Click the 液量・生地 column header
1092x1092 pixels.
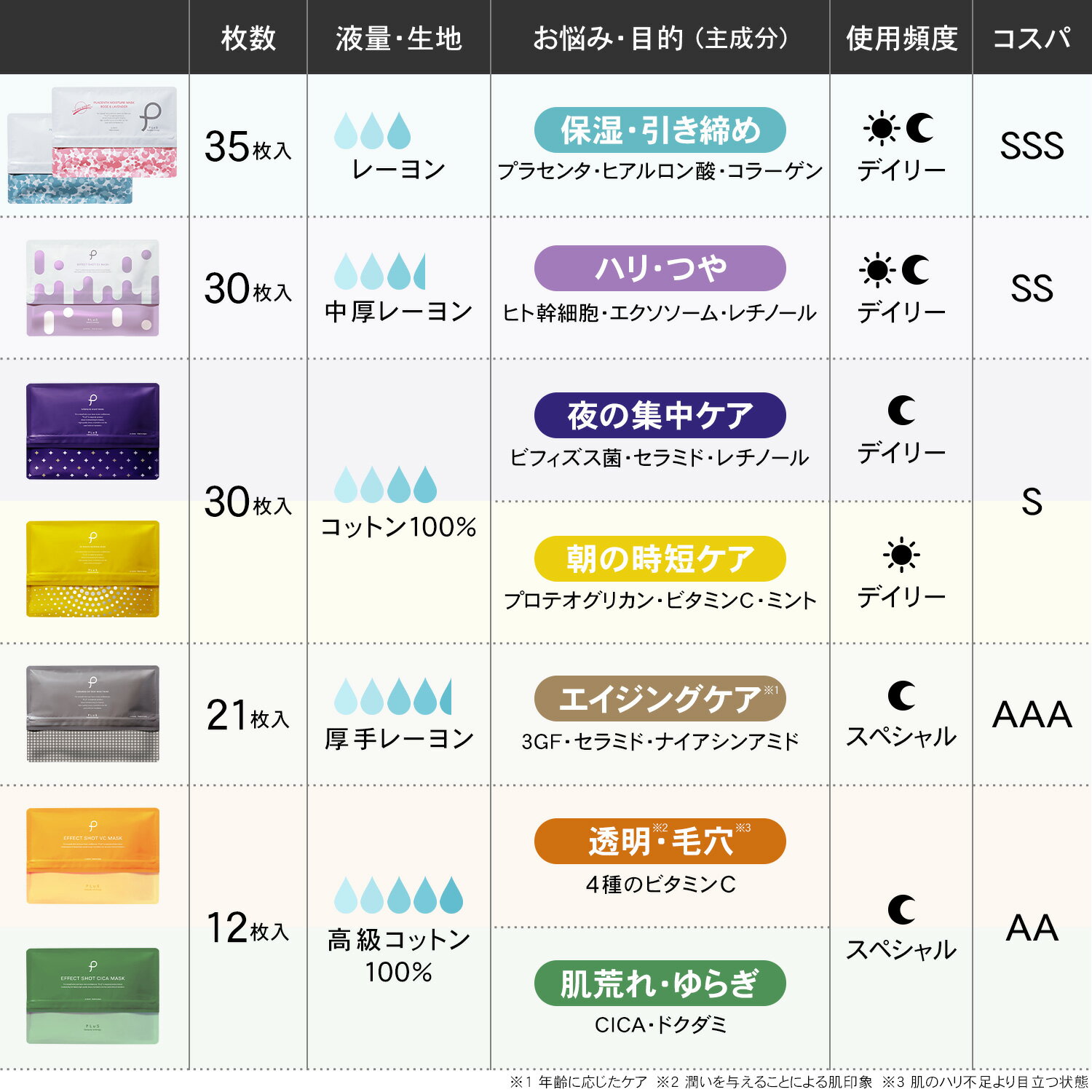click(398, 38)
